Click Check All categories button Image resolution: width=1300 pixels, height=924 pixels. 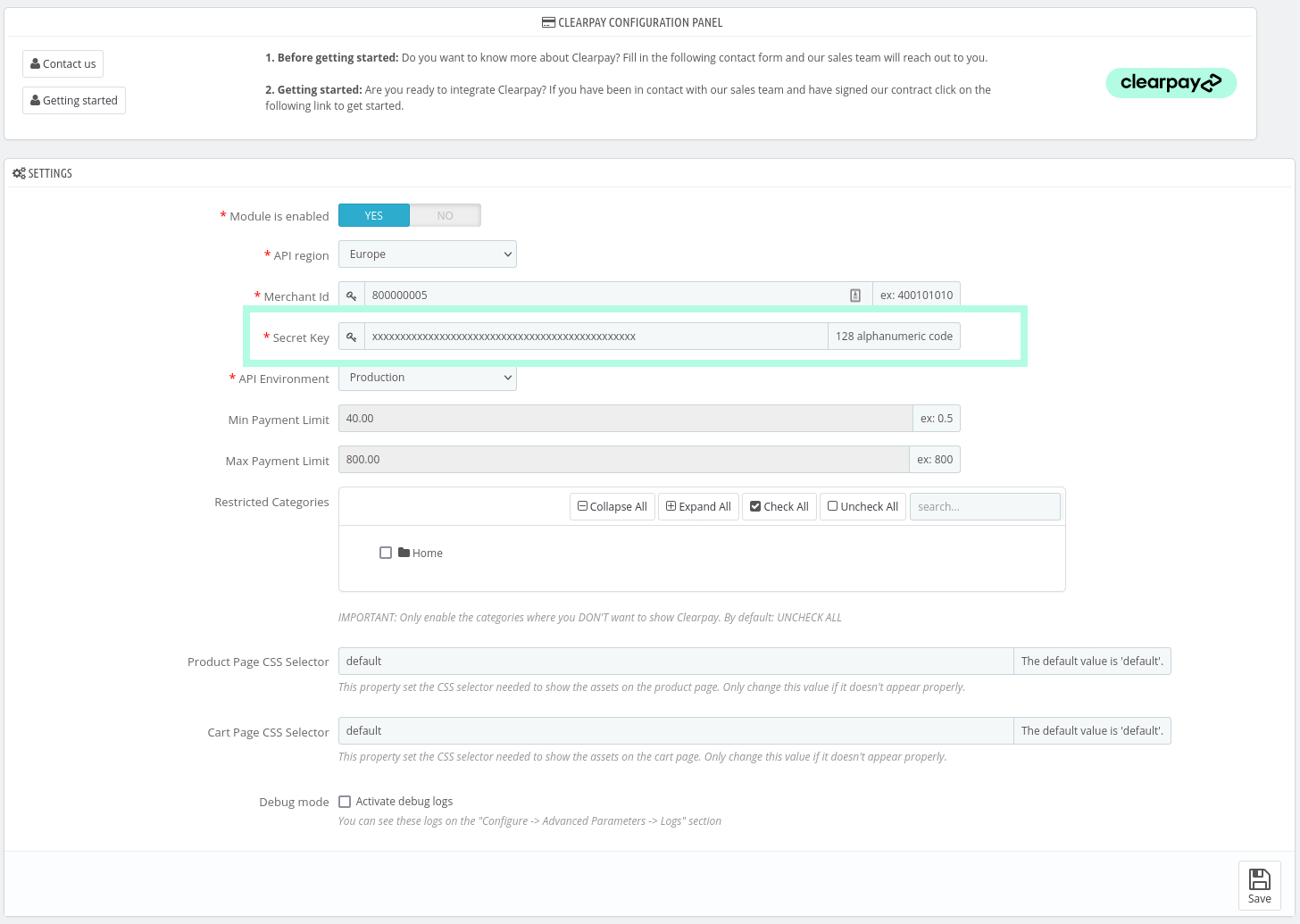pos(779,506)
